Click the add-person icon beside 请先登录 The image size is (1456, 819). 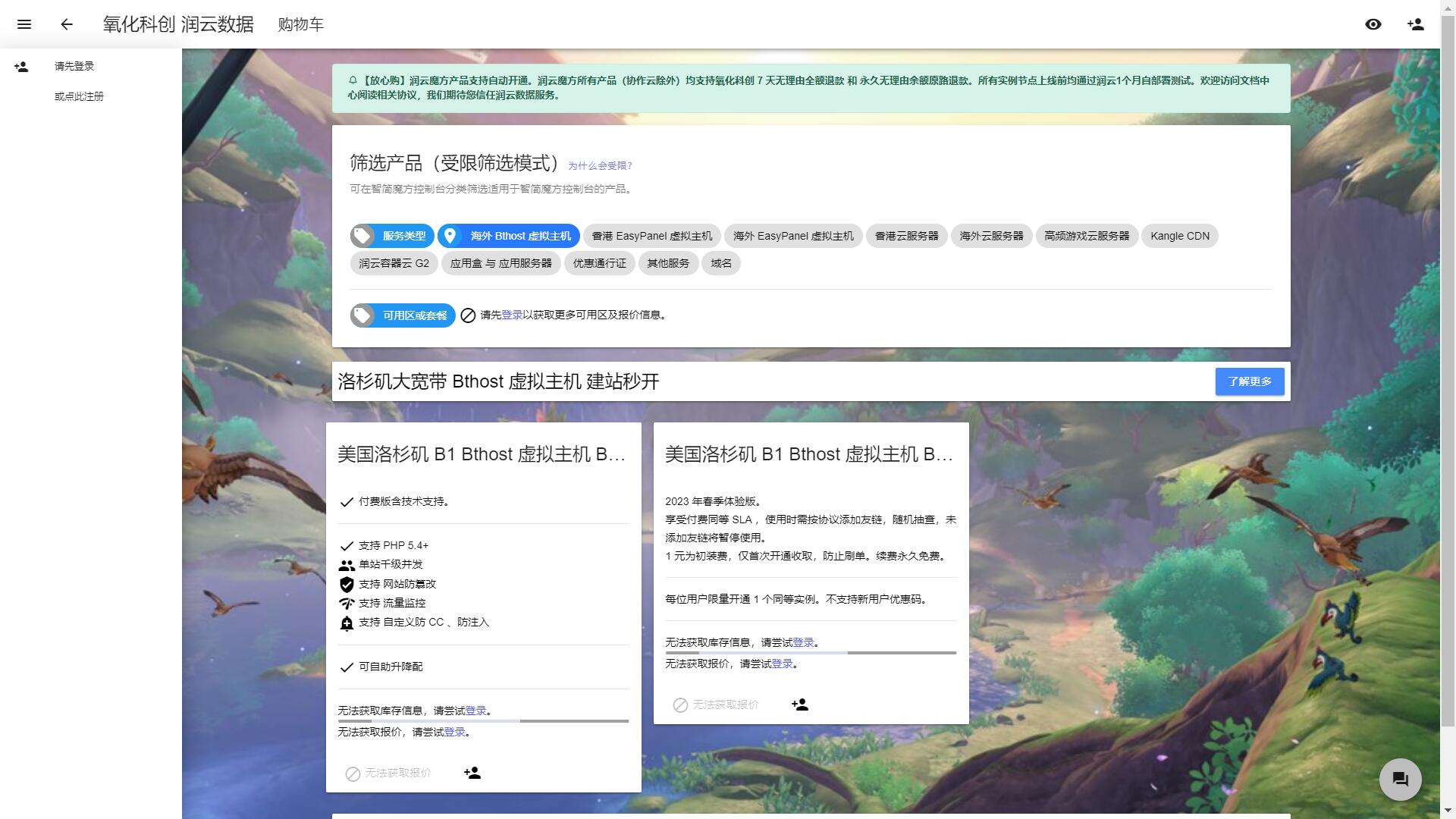tap(21, 67)
